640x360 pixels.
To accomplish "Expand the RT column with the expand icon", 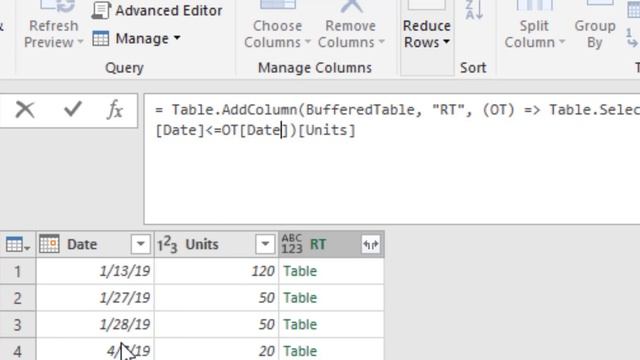I will (x=371, y=244).
